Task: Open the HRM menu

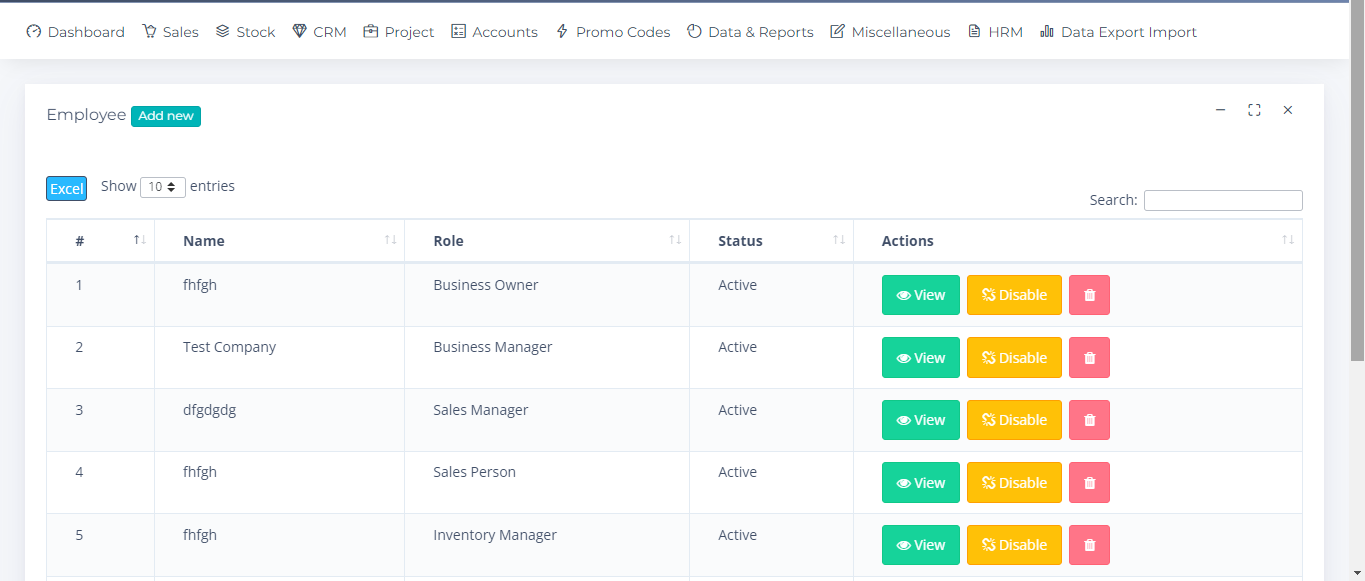Action: [x=974, y=31]
